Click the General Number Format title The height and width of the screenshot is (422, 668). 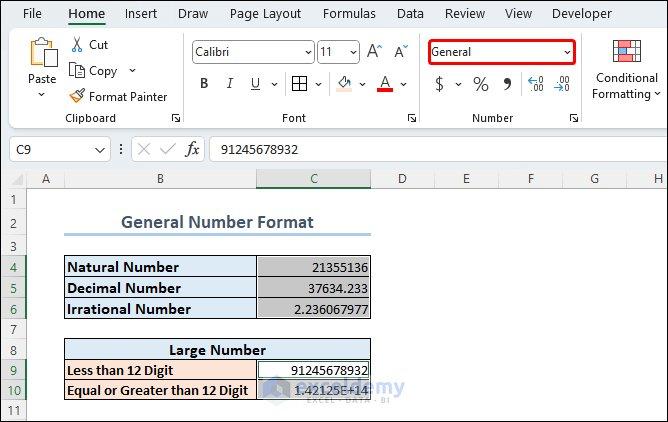pos(217,222)
